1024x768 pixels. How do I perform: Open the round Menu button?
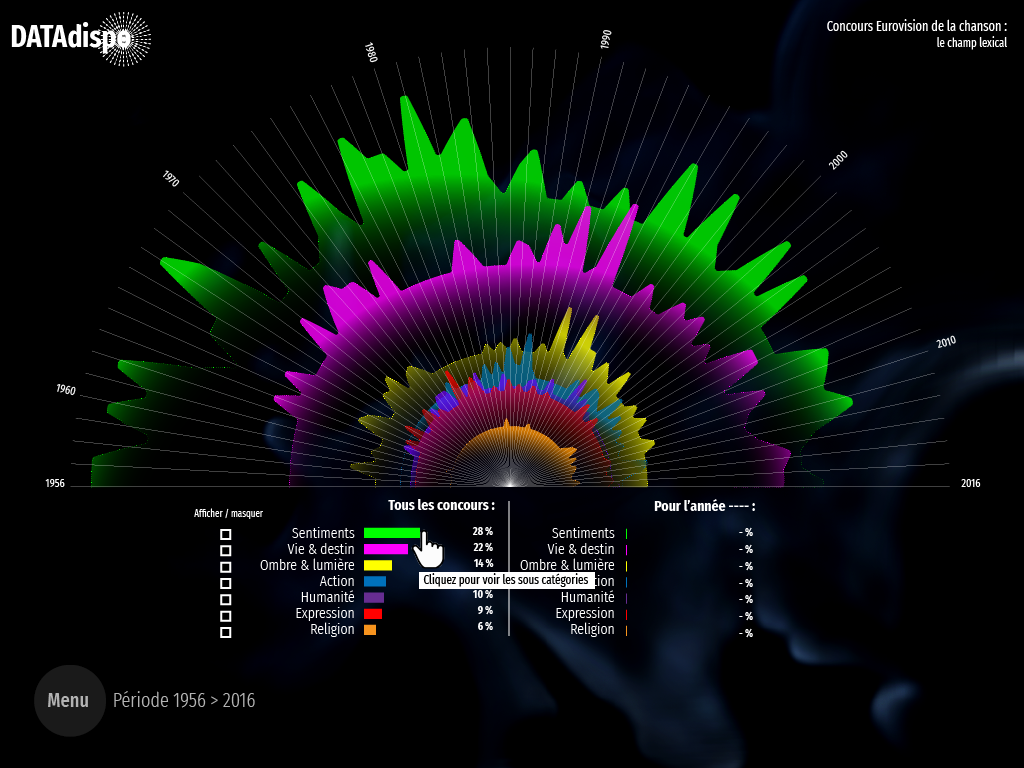coord(70,701)
